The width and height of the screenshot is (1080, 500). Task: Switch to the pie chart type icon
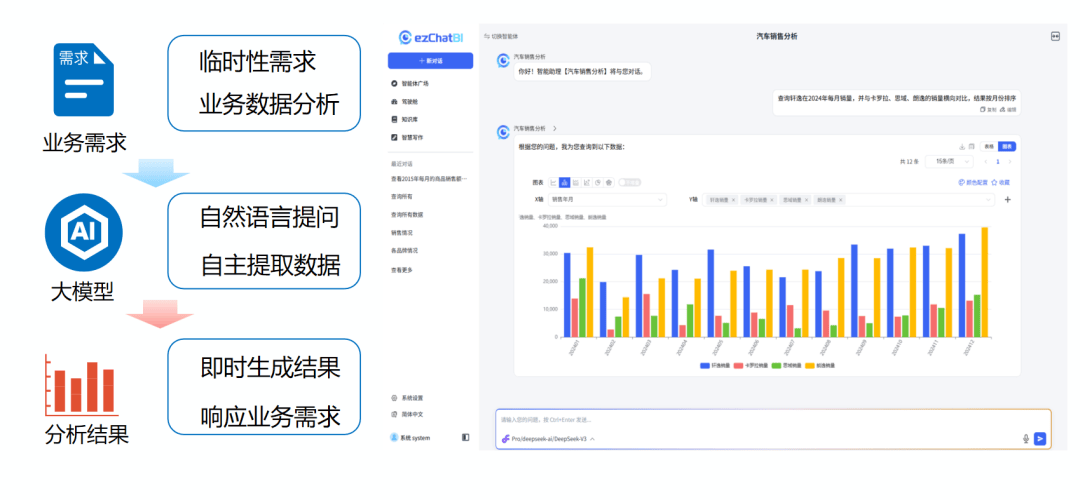pos(597,182)
